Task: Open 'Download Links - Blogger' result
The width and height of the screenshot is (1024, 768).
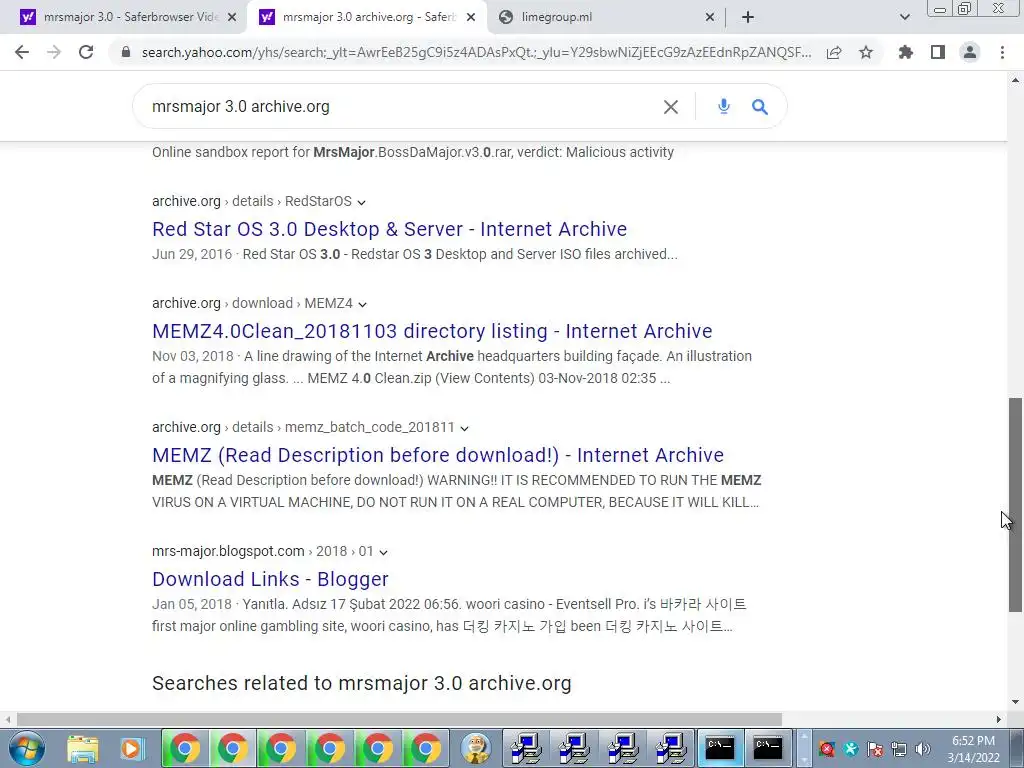Action: click(270, 579)
